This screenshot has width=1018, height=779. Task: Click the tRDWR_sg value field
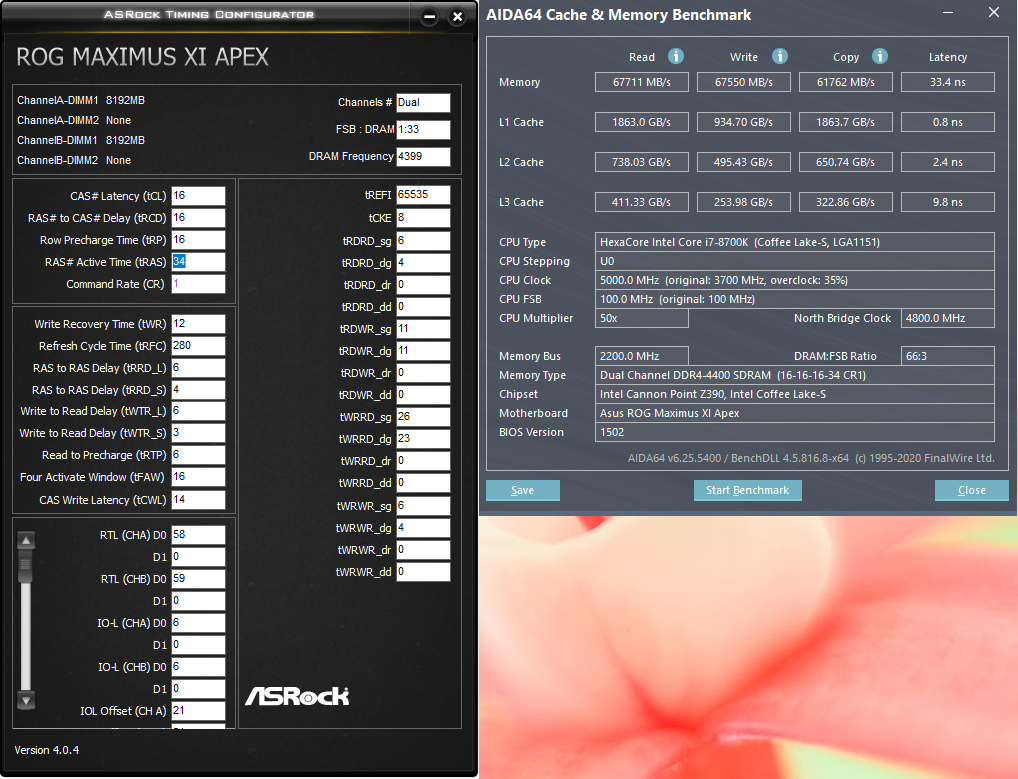(423, 328)
